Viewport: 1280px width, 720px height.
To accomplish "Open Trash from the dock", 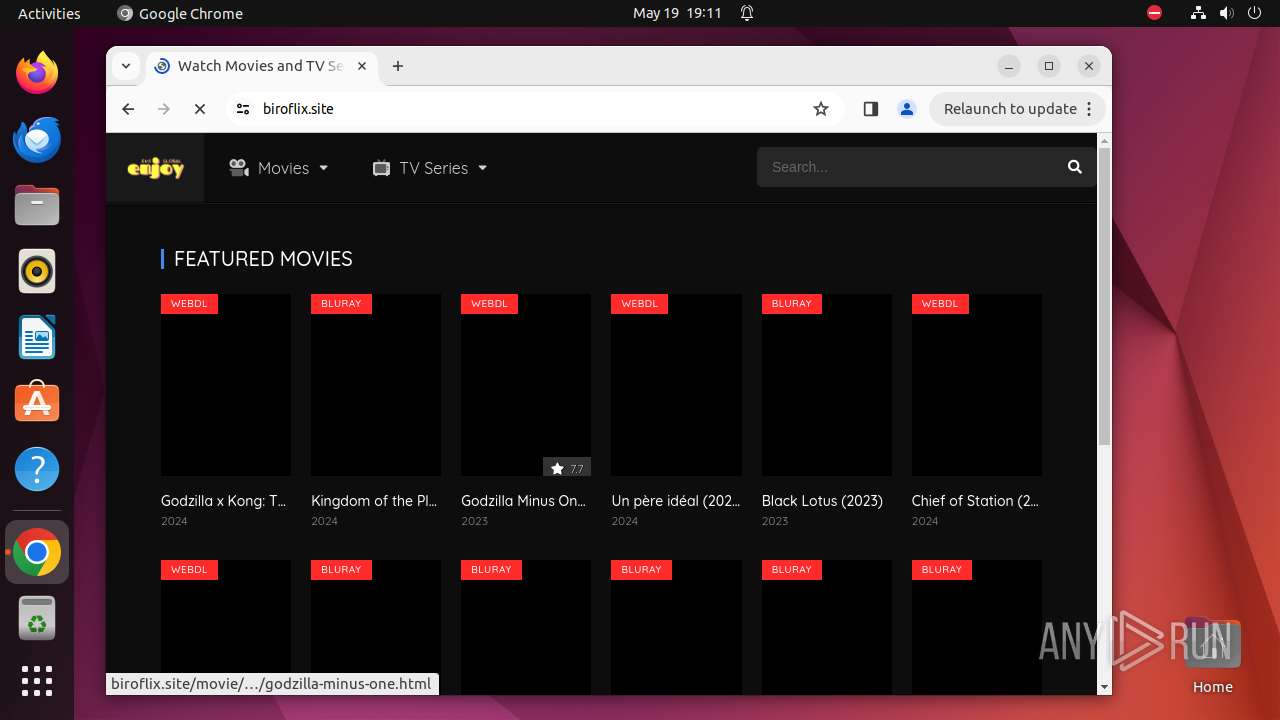I will pyautogui.click(x=37, y=618).
